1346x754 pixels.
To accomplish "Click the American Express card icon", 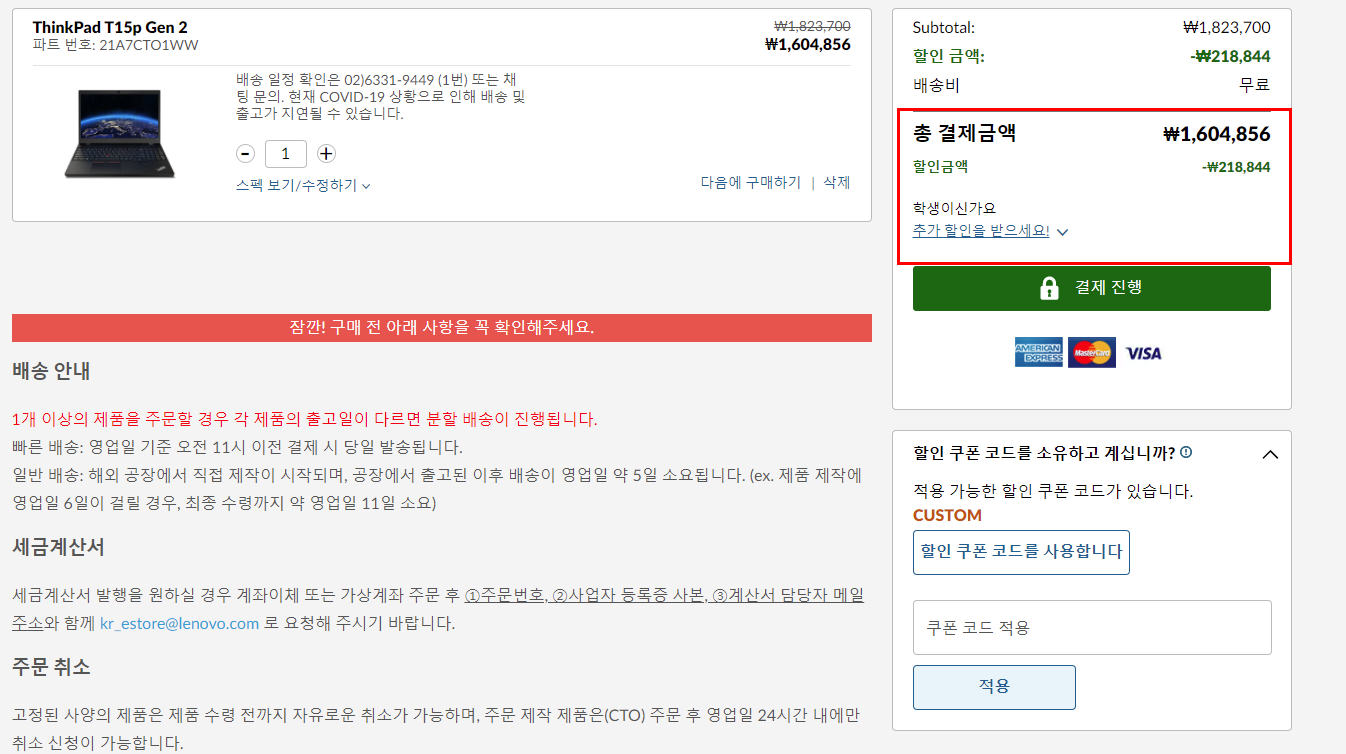I will point(1039,353).
